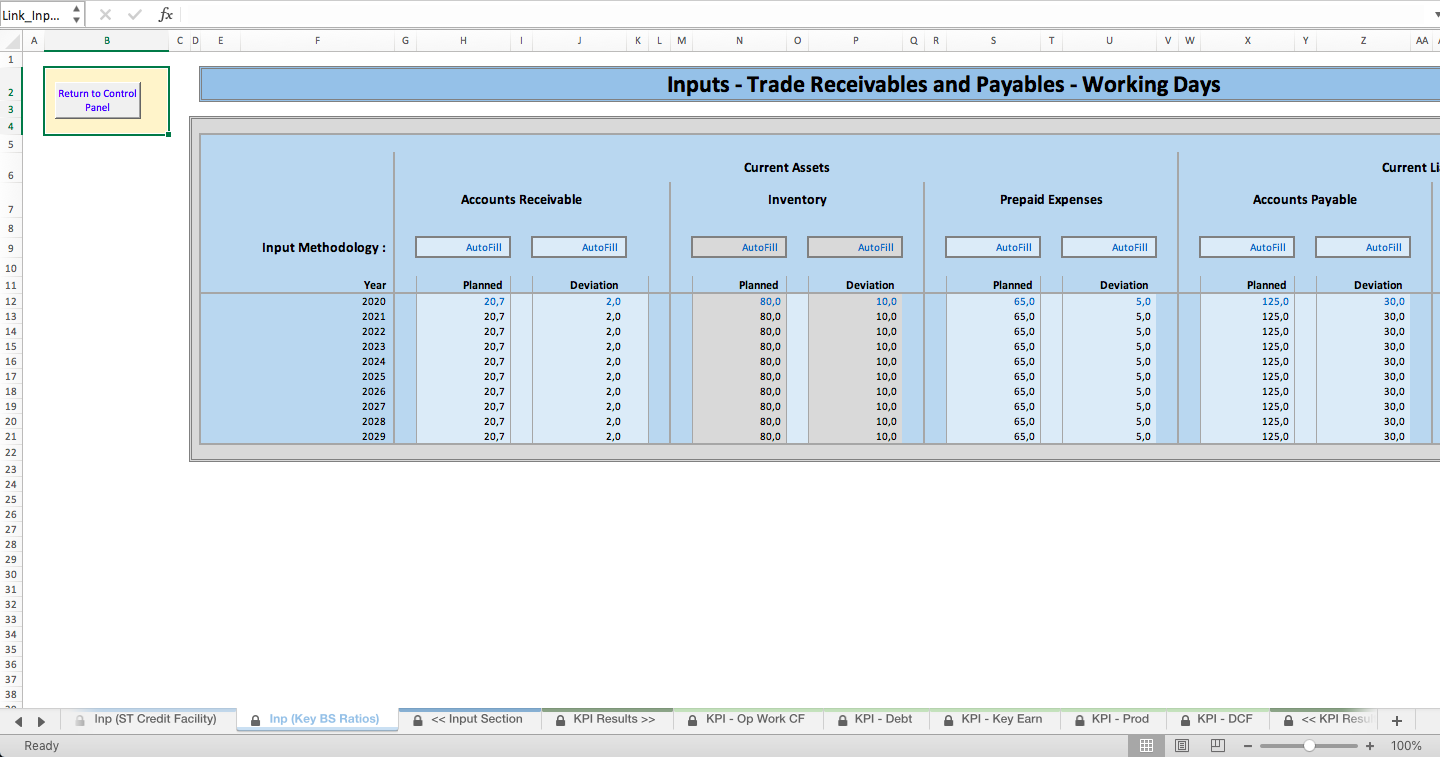The height and width of the screenshot is (757, 1440).
Task: Open the Name Box dropdown arrows
Action: coord(77,14)
